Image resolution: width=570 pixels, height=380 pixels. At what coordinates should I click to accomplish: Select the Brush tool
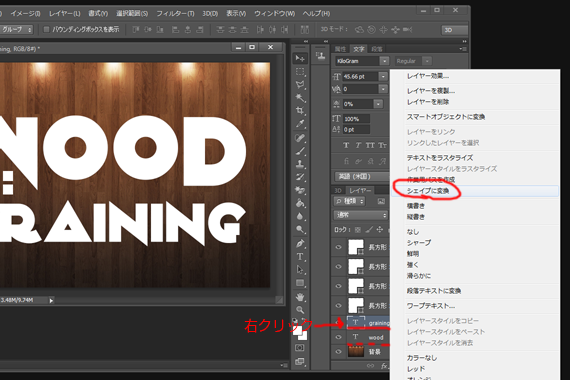(x=300, y=151)
